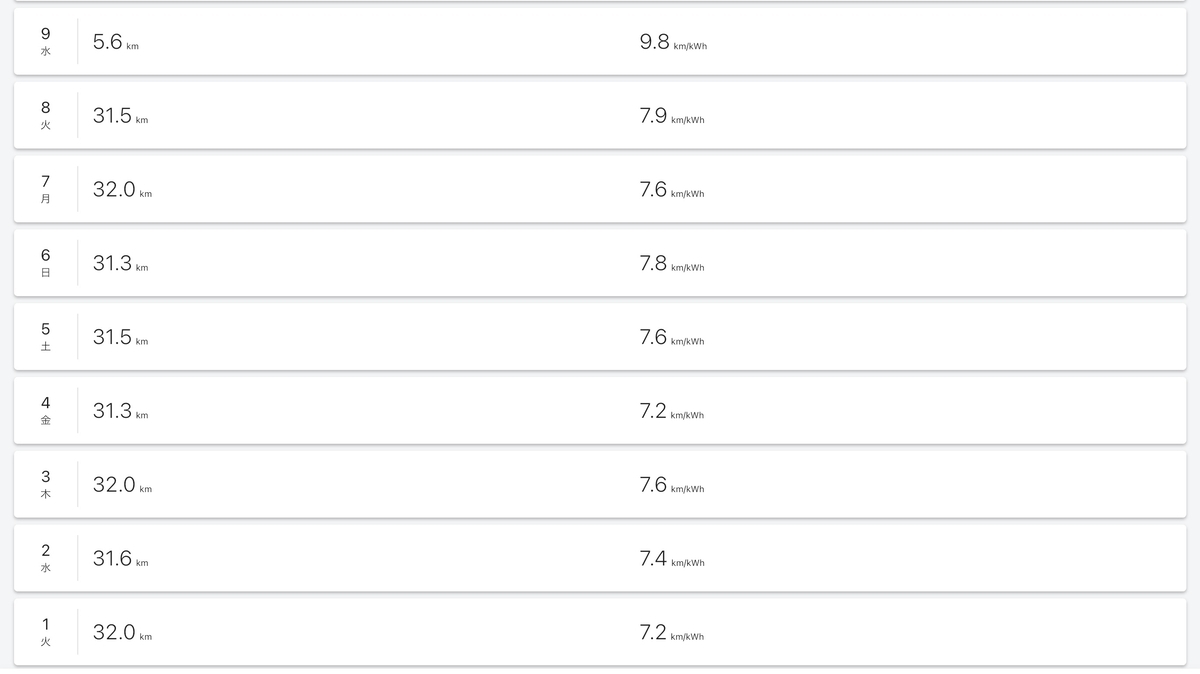1200x674 pixels.
Task: Click the 7.4 km/kWh efficiency reading
Action: (672, 560)
